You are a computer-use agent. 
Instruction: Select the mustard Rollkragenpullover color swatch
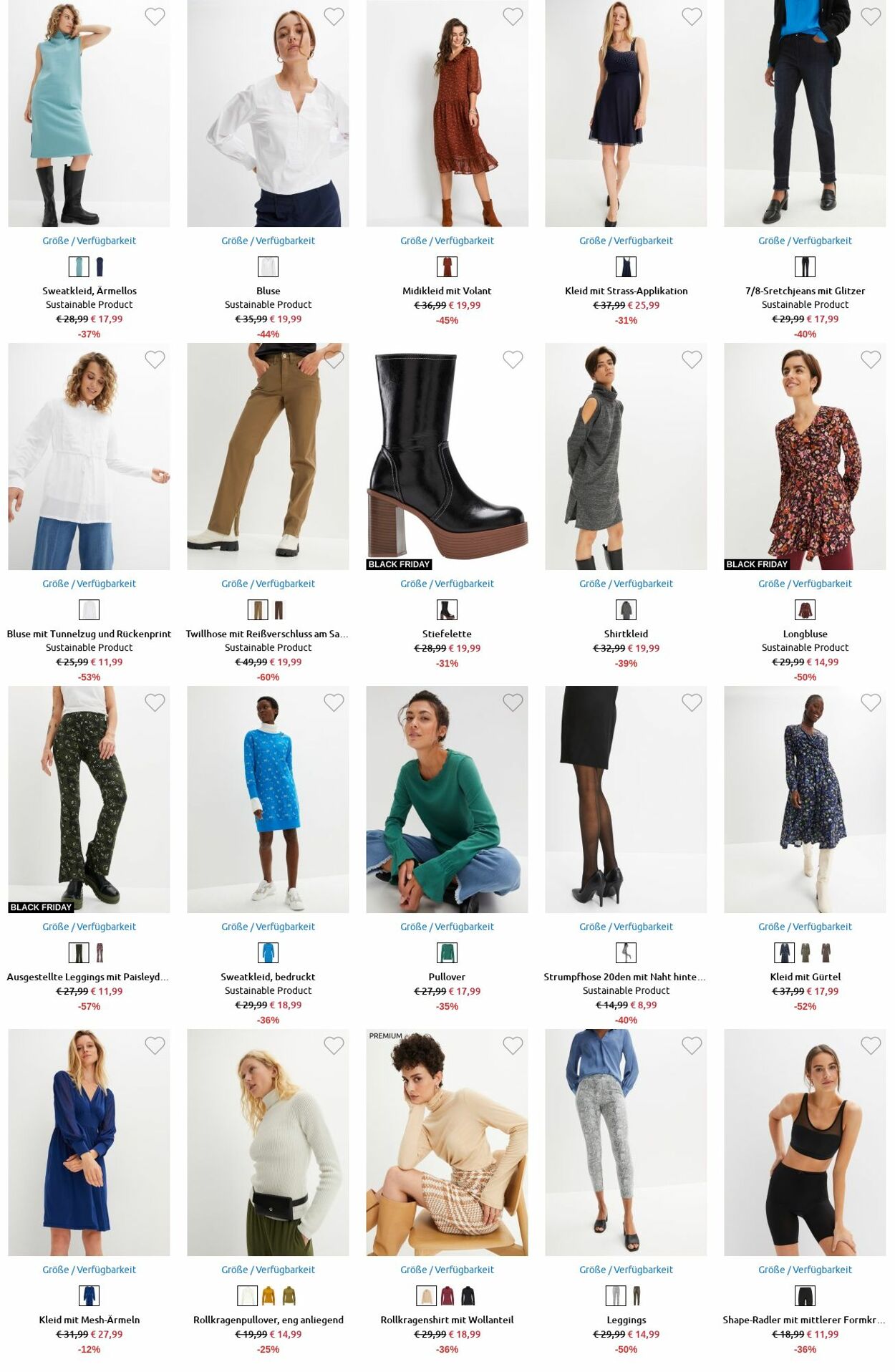(268, 1295)
